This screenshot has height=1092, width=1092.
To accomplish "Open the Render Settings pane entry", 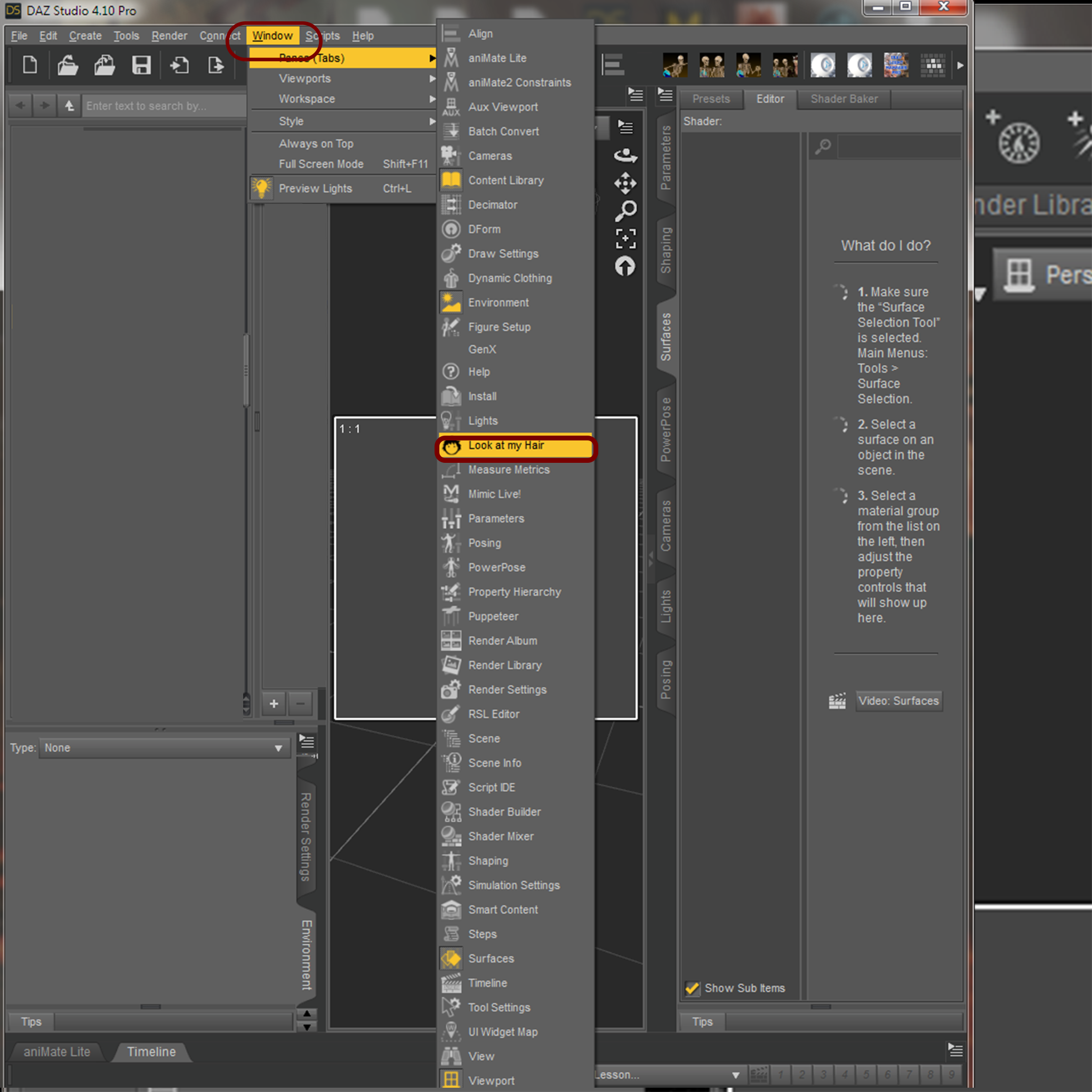I will 507,689.
